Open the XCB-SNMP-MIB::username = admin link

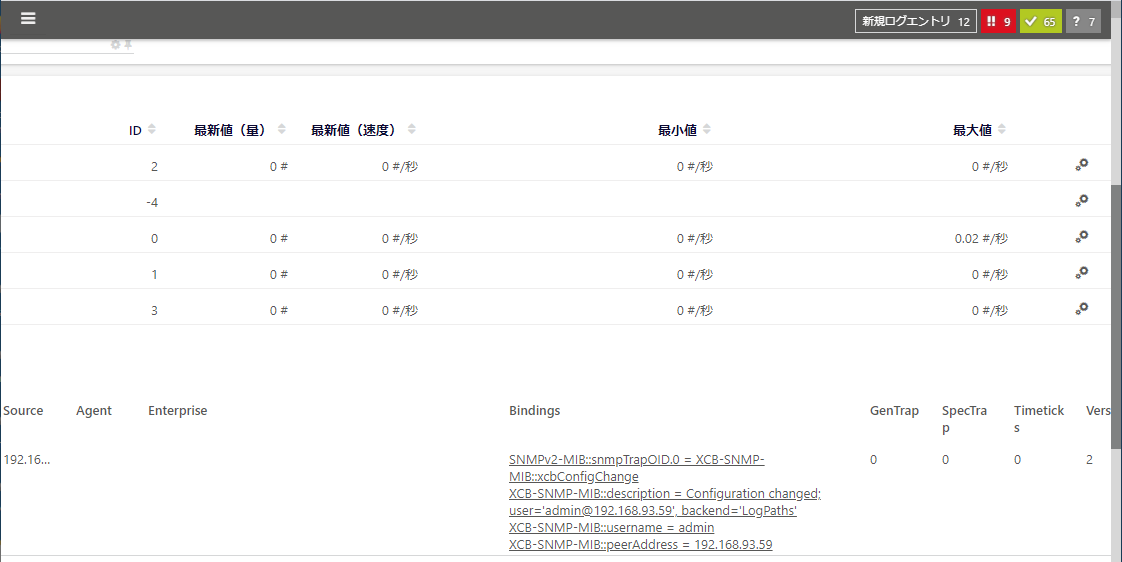pyautogui.click(x=611, y=528)
